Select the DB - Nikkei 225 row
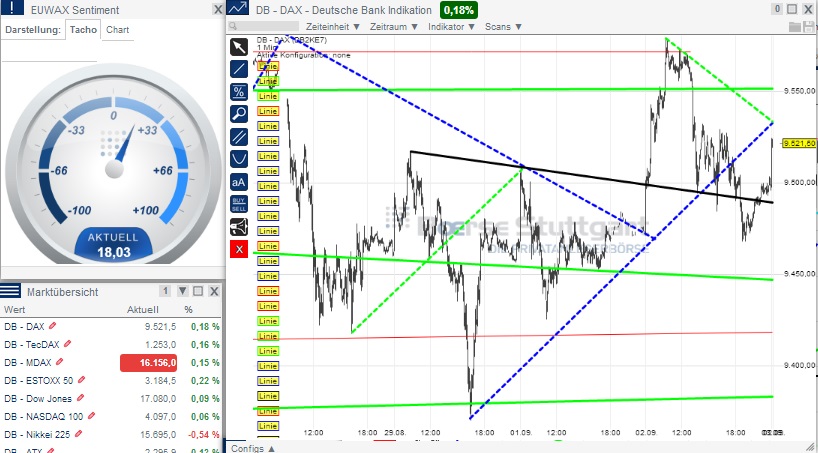This screenshot has width=818, height=453. tap(111, 434)
